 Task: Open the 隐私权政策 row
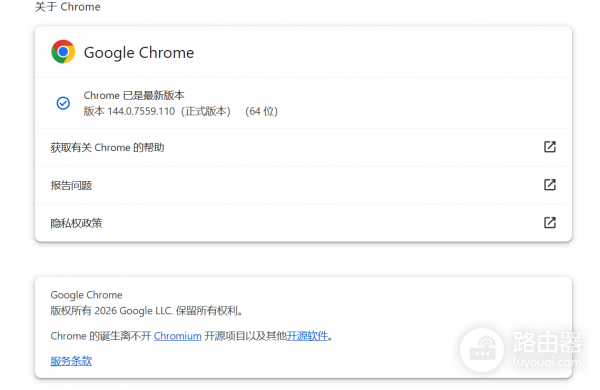pos(303,223)
